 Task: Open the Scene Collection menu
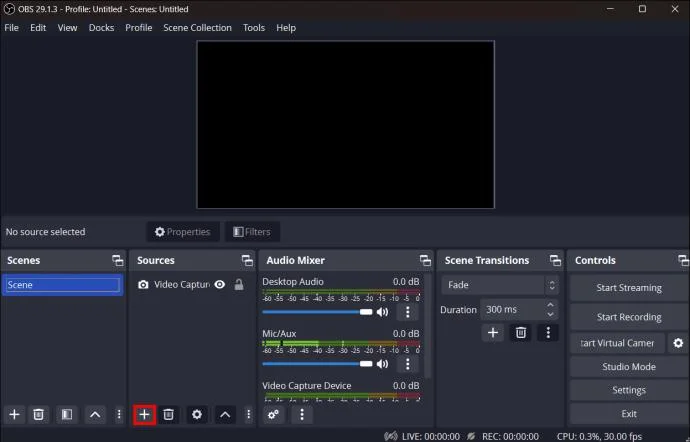pyautogui.click(x=197, y=28)
